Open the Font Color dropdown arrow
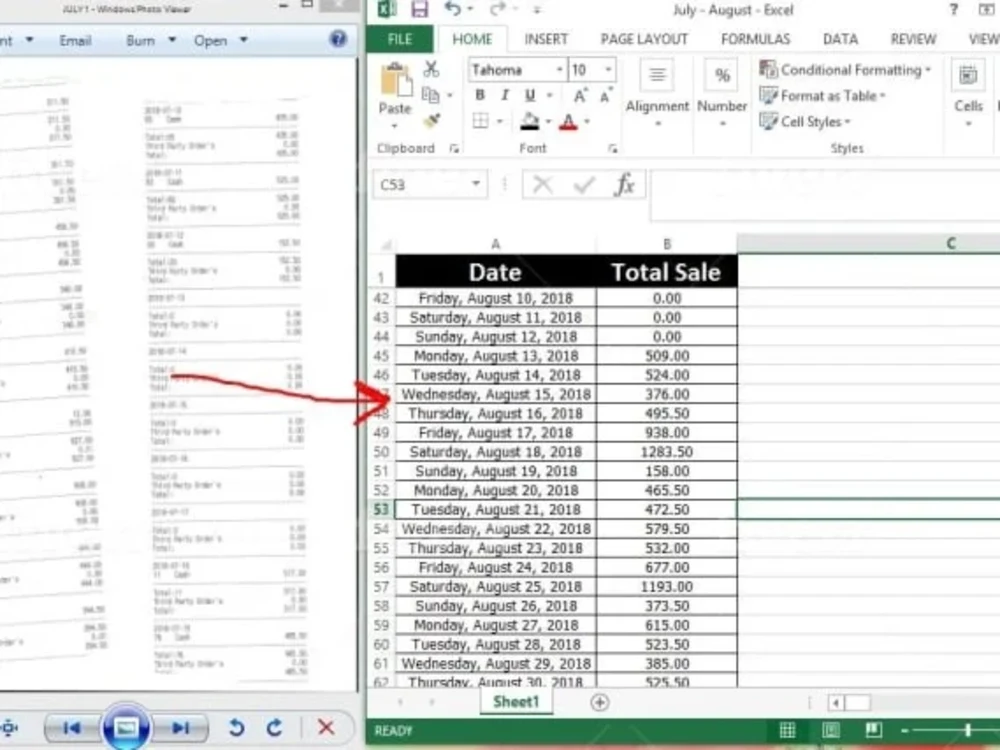Image resolution: width=1000 pixels, height=750 pixels. click(x=587, y=121)
